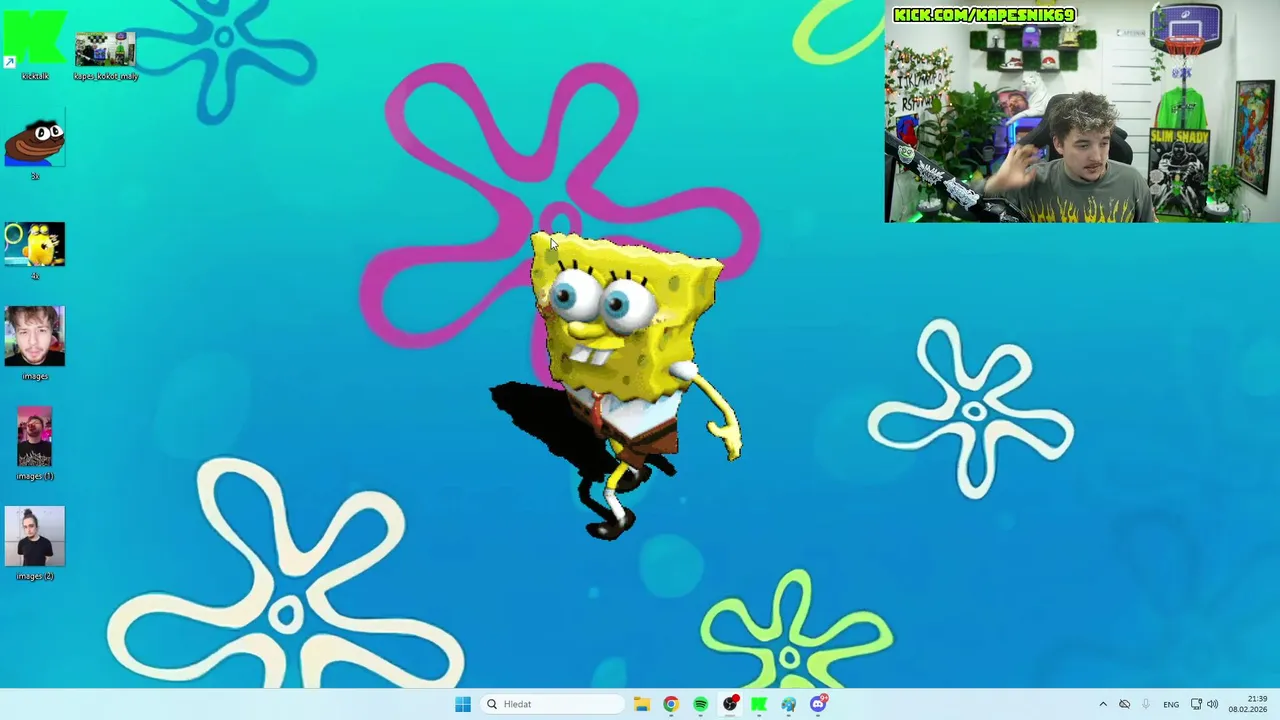Viewport: 1280px width, 720px height.
Task: Click the cloud sync tray icon
Action: pos(1124,704)
